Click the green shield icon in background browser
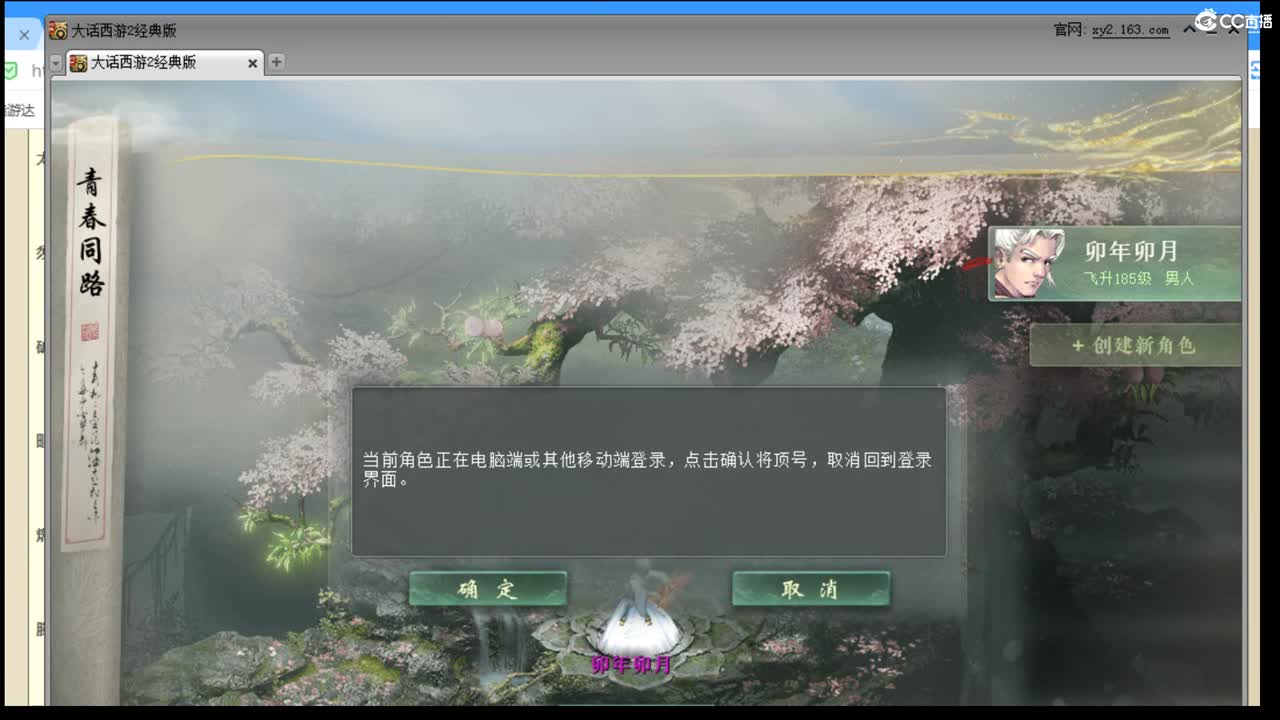The width and height of the screenshot is (1280, 720). 10,71
